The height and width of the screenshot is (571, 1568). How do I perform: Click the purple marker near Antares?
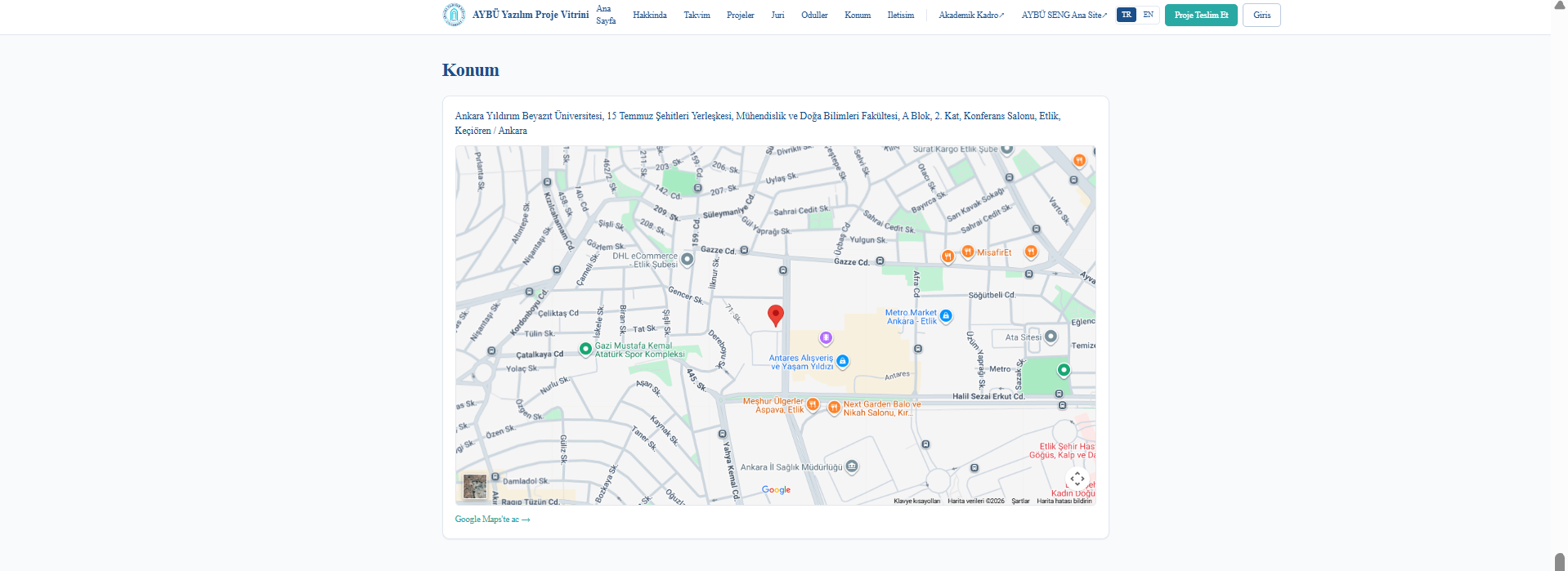tap(826, 337)
